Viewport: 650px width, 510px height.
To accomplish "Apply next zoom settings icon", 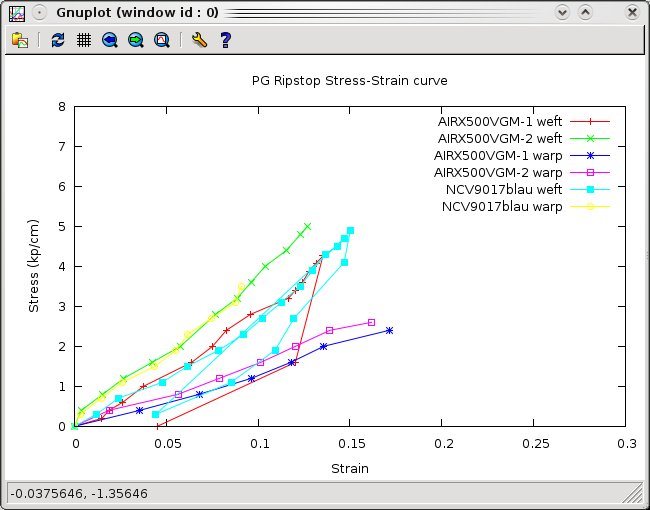I will coord(136,40).
